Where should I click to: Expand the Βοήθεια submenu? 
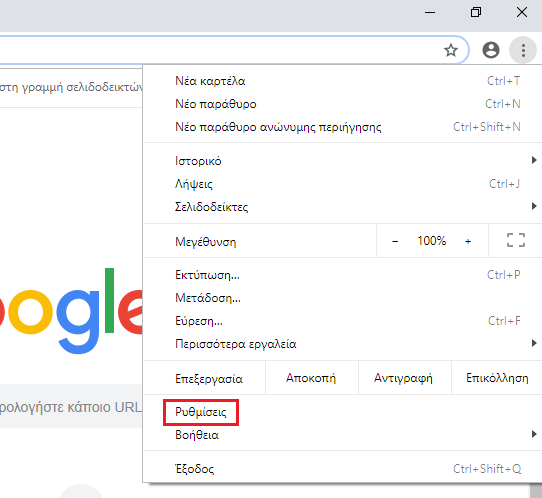pos(343,435)
